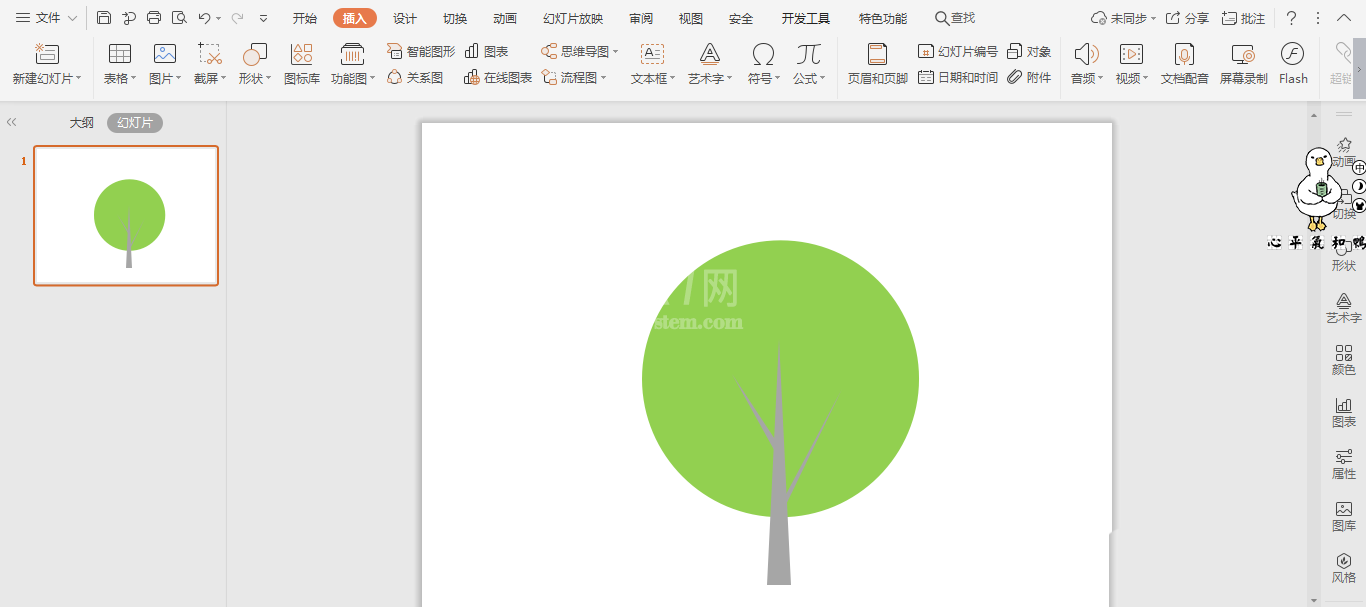Insert Flash object

tap(1293, 63)
